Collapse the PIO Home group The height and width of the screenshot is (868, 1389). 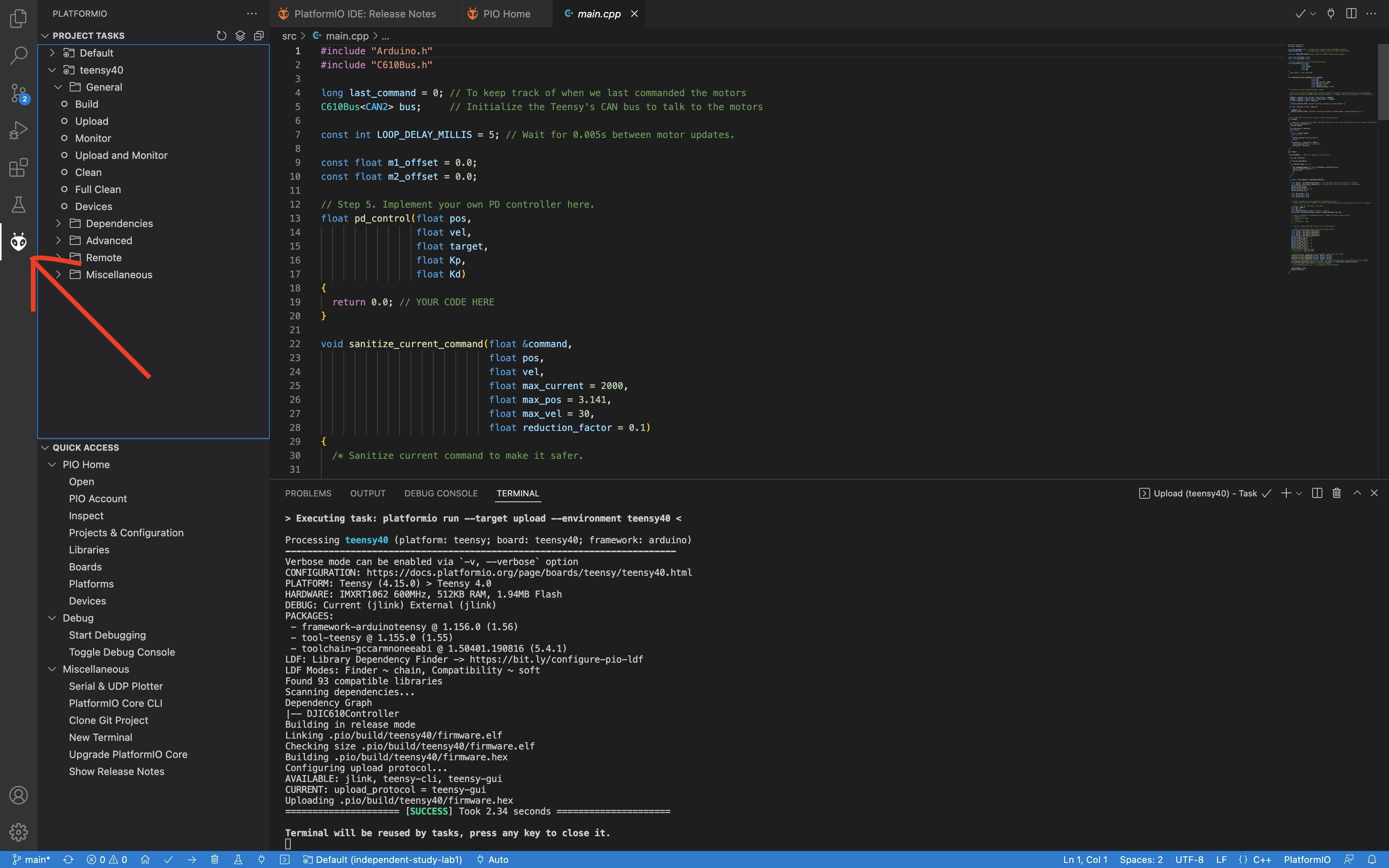pos(52,465)
